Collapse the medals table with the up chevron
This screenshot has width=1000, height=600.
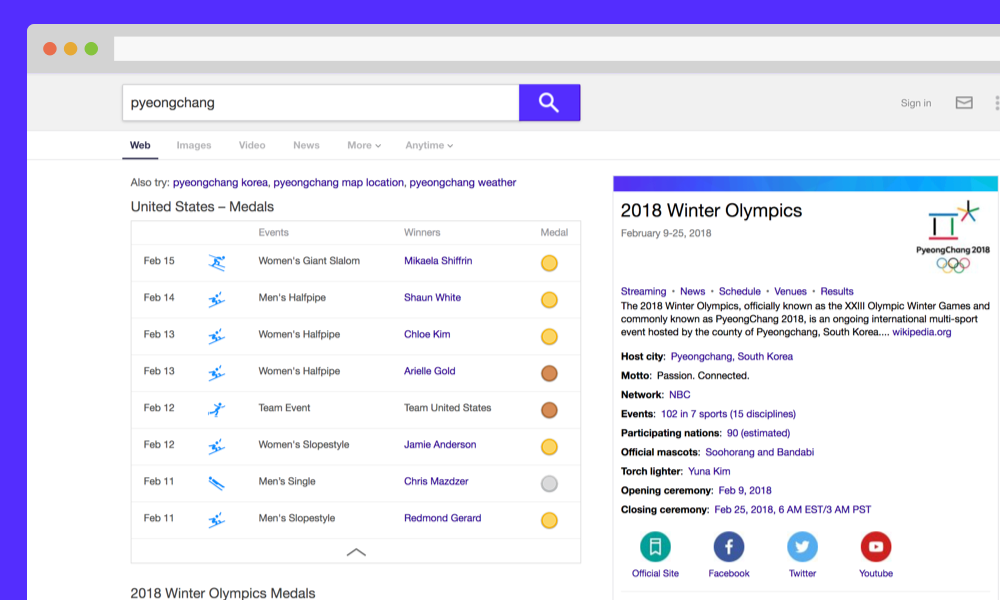tap(356, 552)
